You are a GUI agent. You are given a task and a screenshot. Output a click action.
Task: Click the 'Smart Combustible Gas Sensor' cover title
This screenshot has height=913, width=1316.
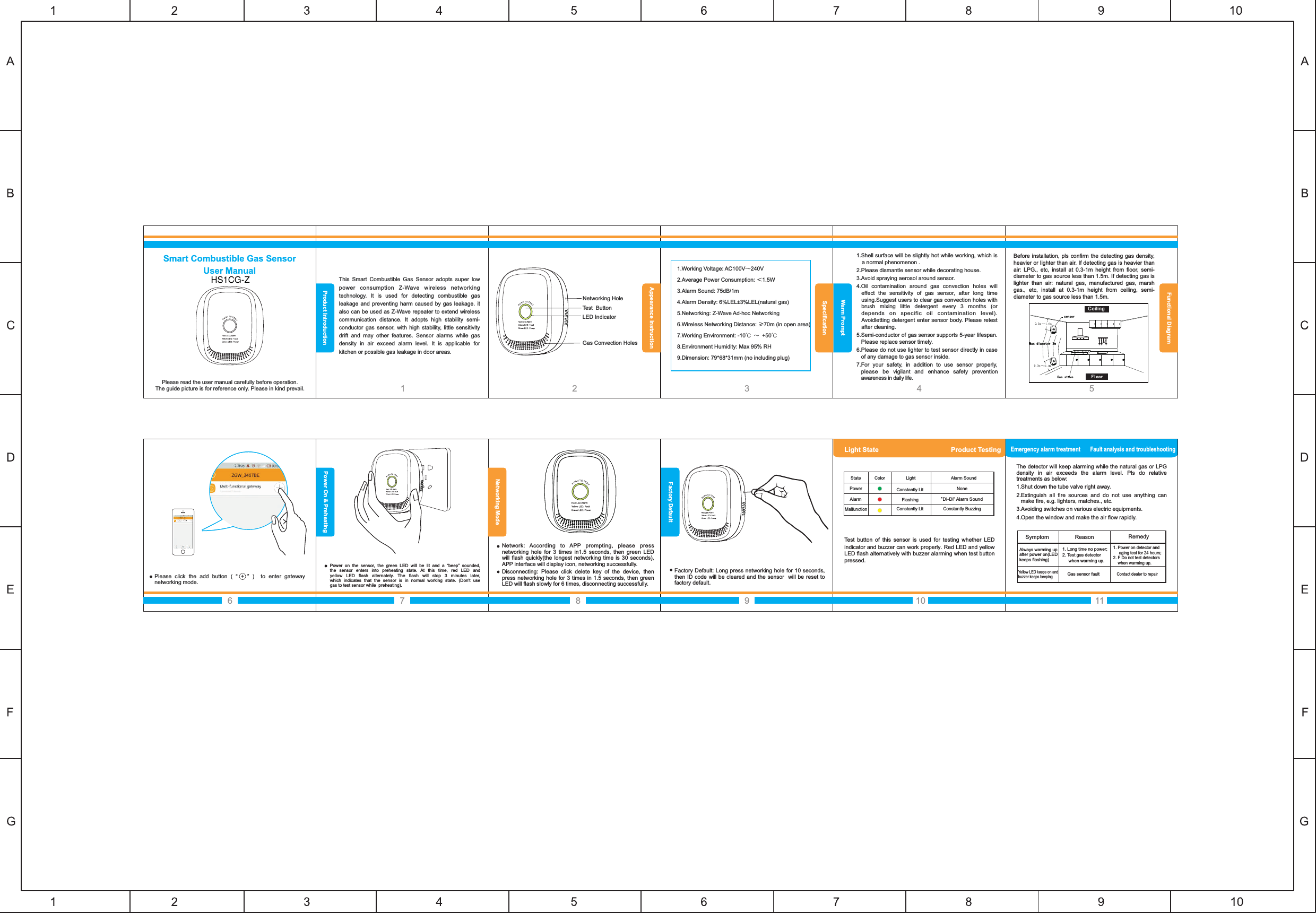(x=229, y=258)
